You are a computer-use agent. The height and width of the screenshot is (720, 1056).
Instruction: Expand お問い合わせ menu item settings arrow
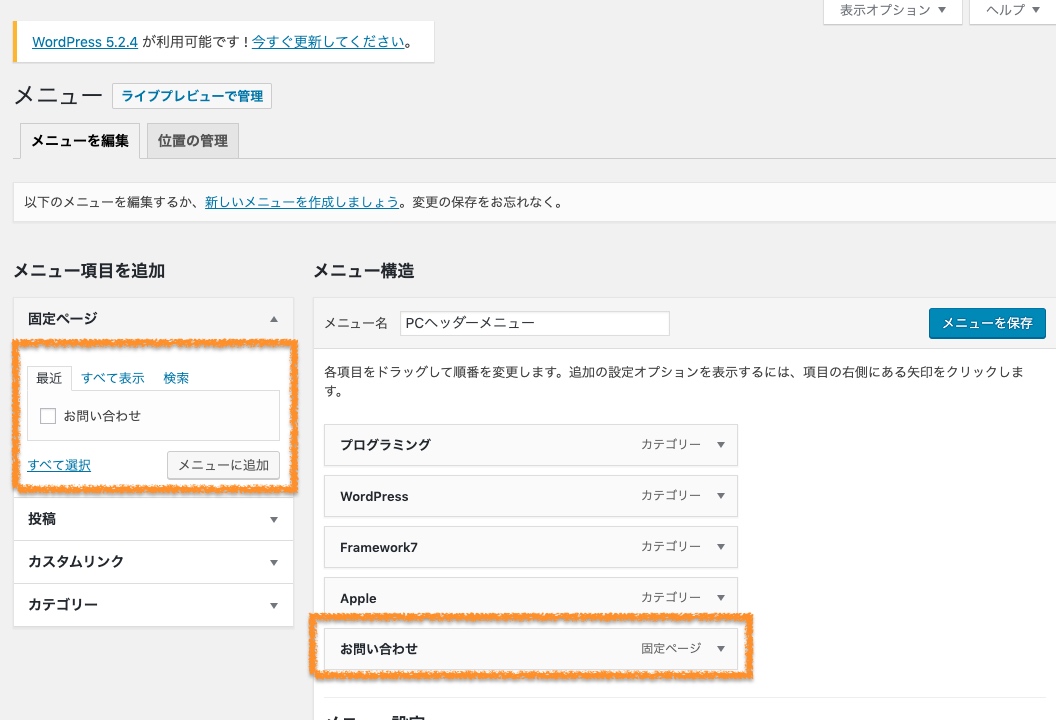[x=720, y=649]
